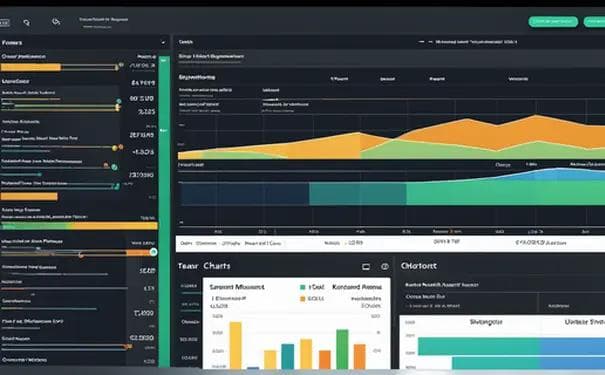Click the teal round knob on second slider row

[x=119, y=101]
